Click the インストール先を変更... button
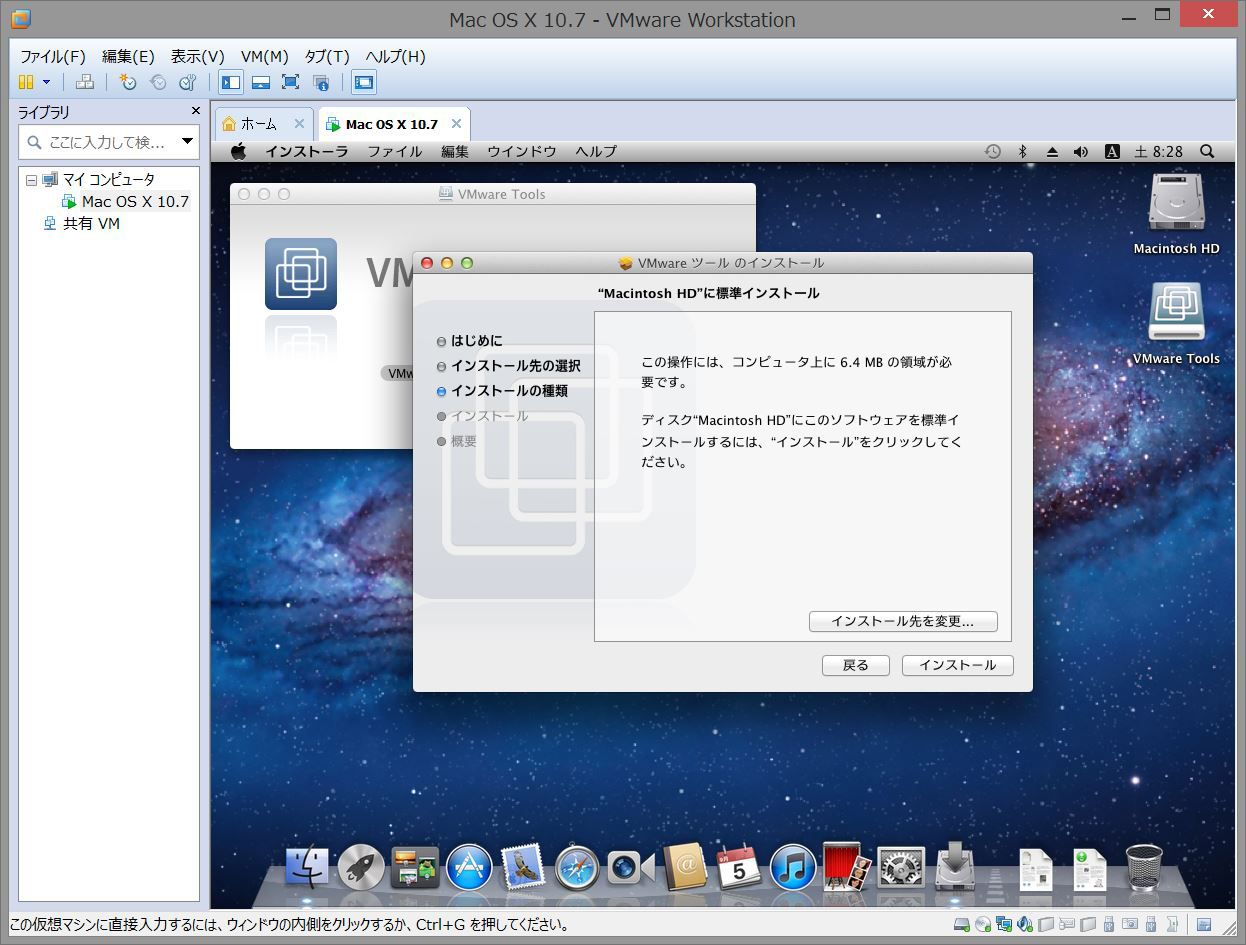The width and height of the screenshot is (1246, 945). click(903, 621)
